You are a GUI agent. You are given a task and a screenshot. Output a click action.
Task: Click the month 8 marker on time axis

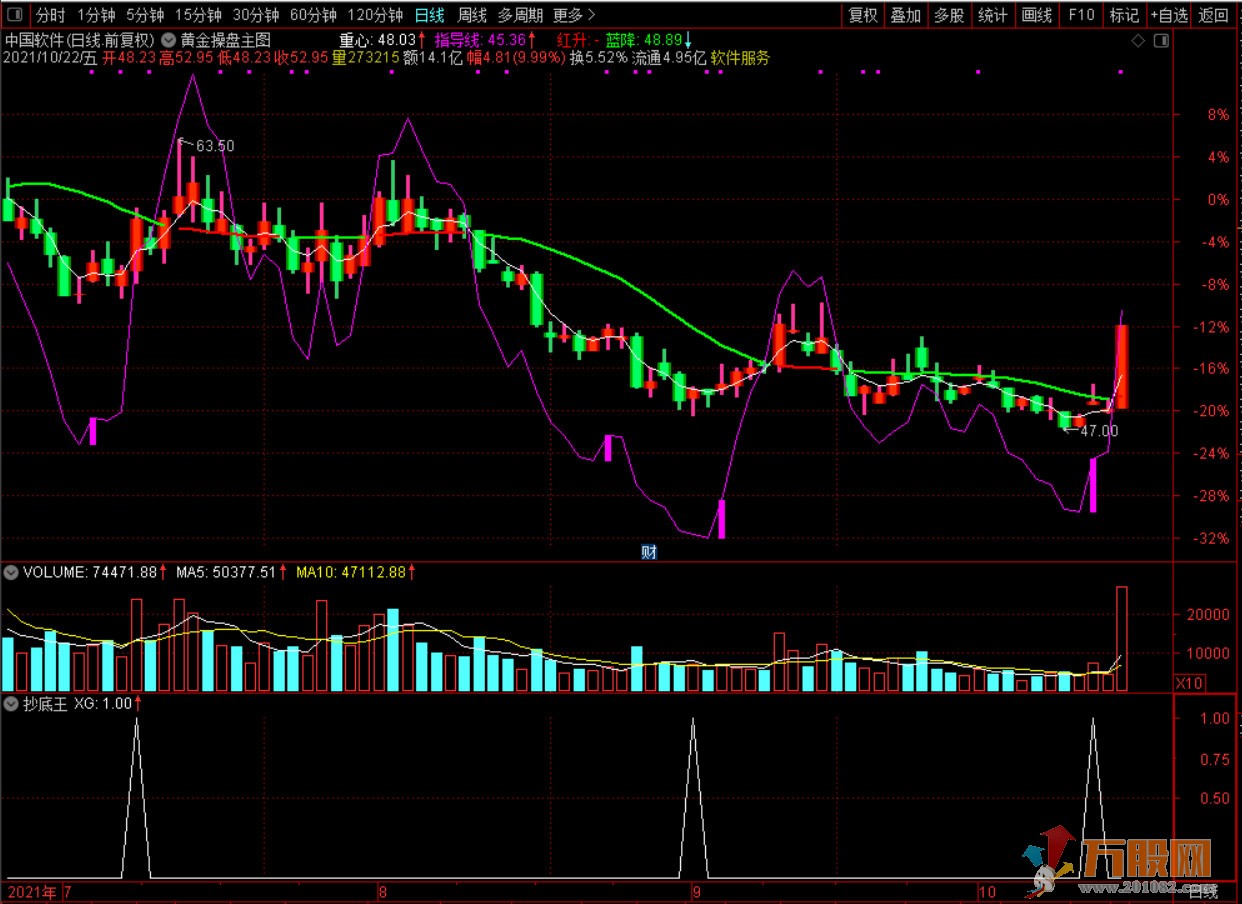pos(382,891)
